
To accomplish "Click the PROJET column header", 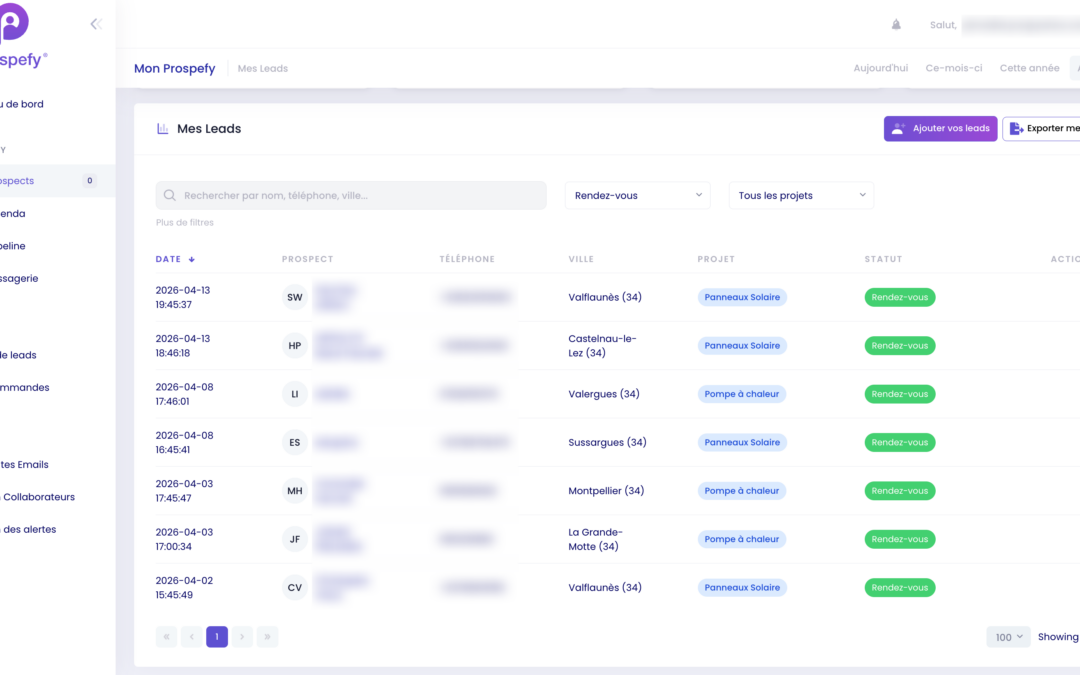I will point(716,260).
